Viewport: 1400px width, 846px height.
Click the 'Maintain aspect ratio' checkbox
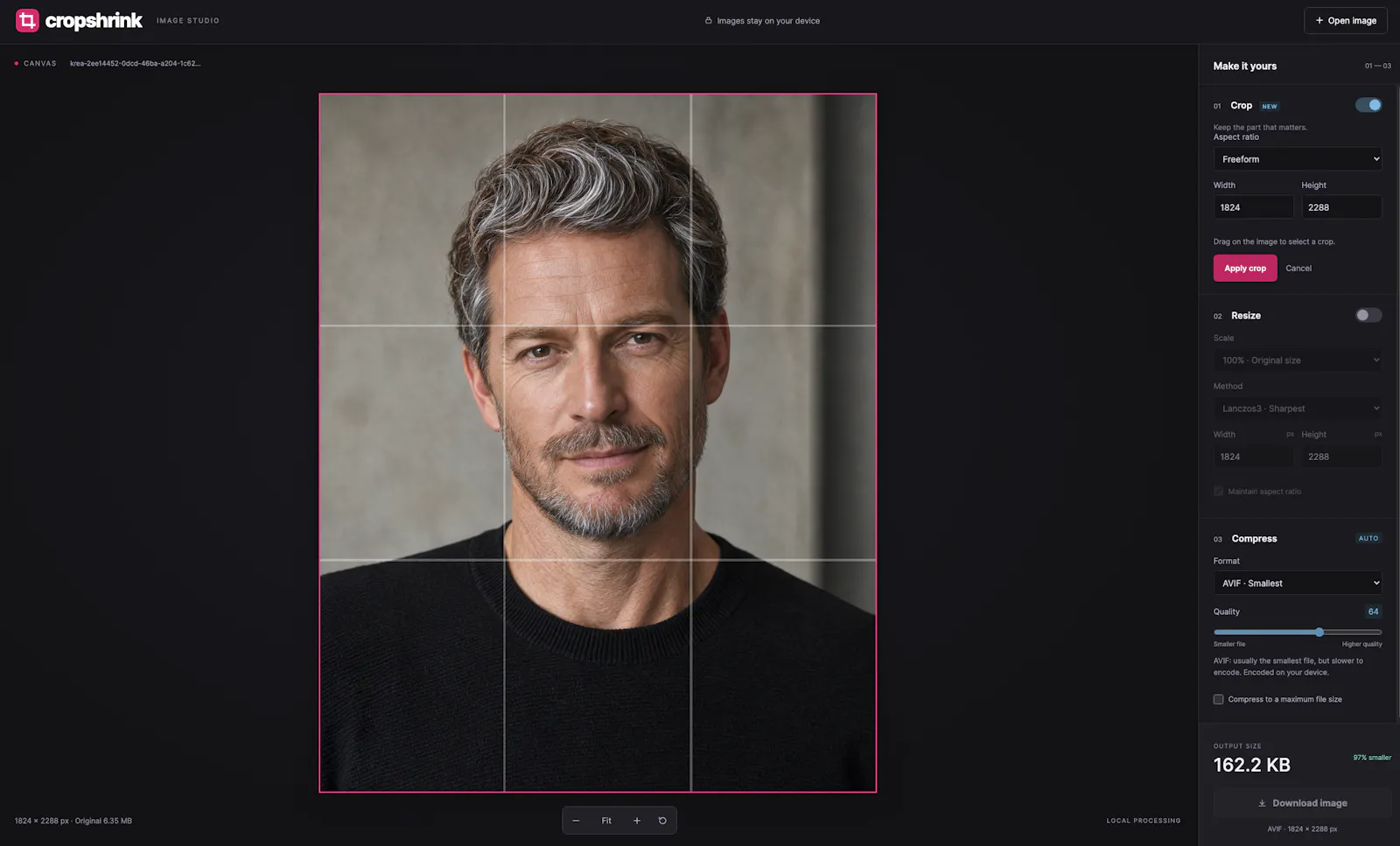[x=1218, y=491]
